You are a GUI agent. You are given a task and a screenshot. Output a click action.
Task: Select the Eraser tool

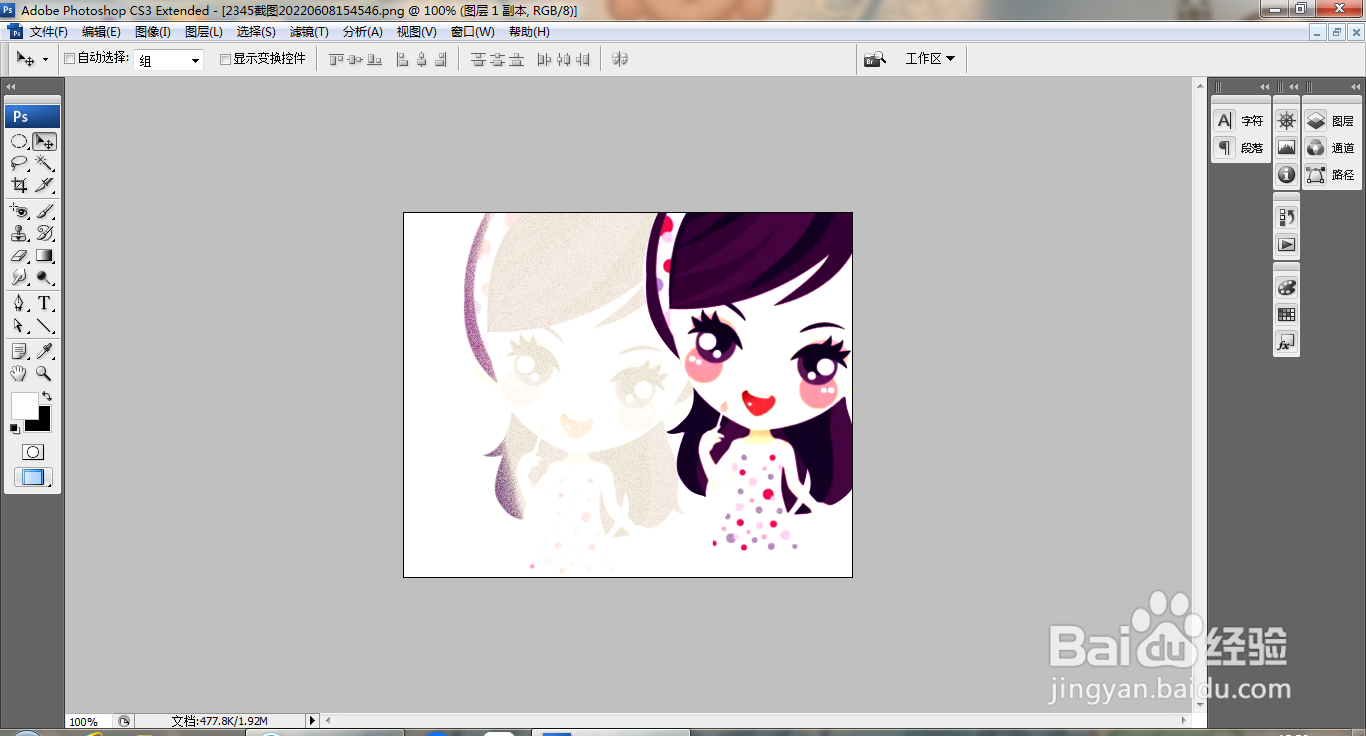(x=19, y=255)
